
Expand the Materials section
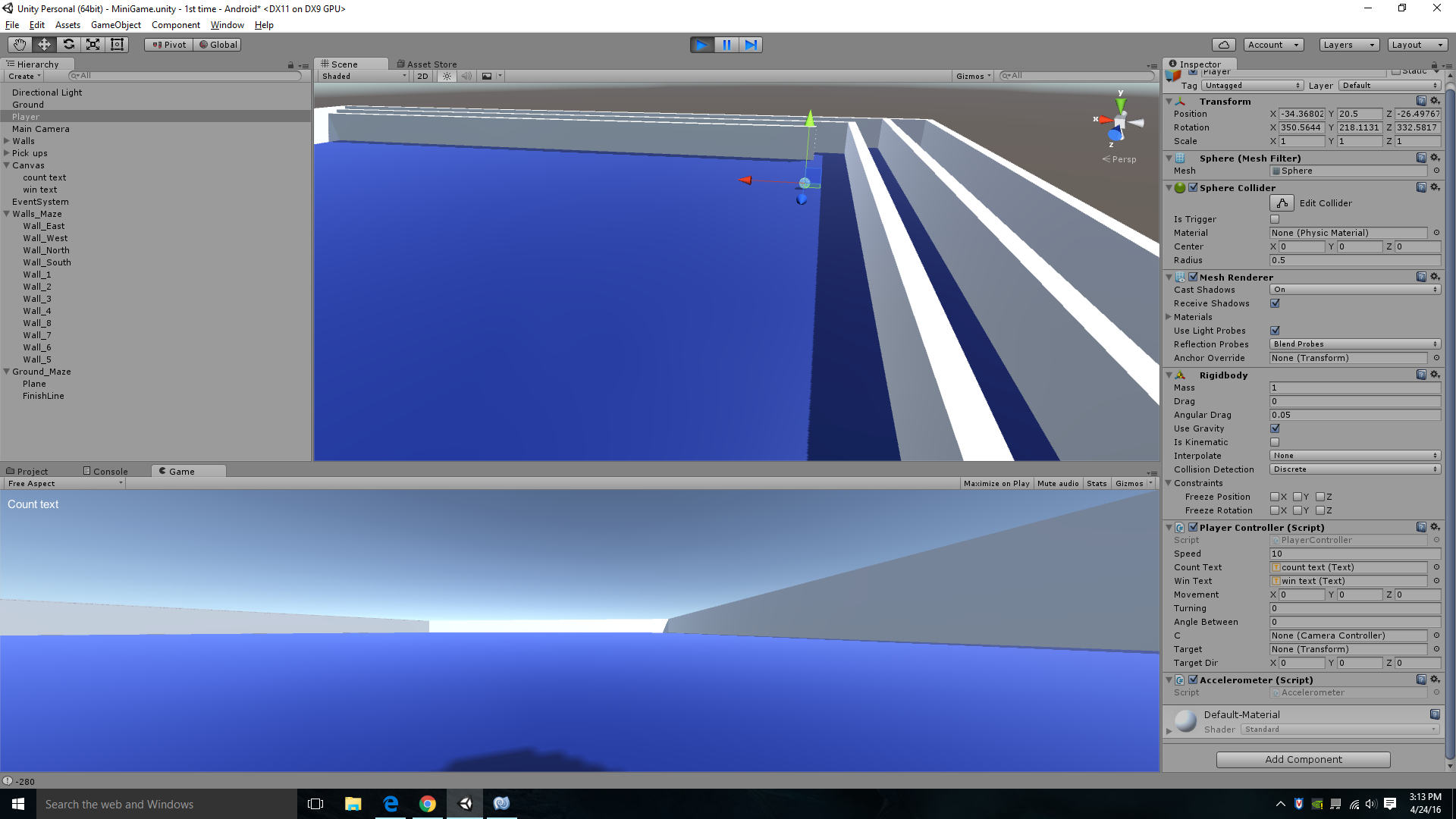click(1169, 317)
